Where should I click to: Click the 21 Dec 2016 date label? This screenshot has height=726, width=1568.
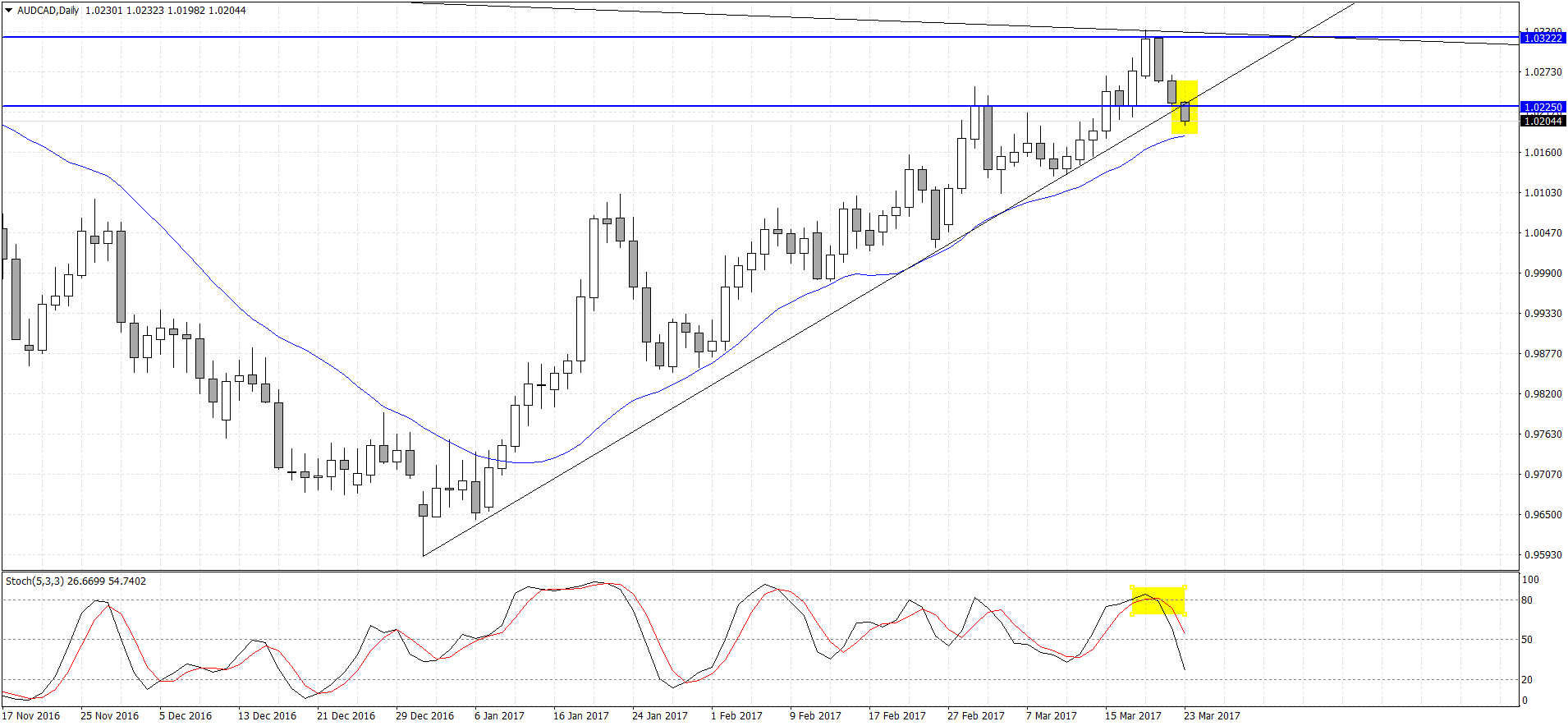pyautogui.click(x=346, y=716)
